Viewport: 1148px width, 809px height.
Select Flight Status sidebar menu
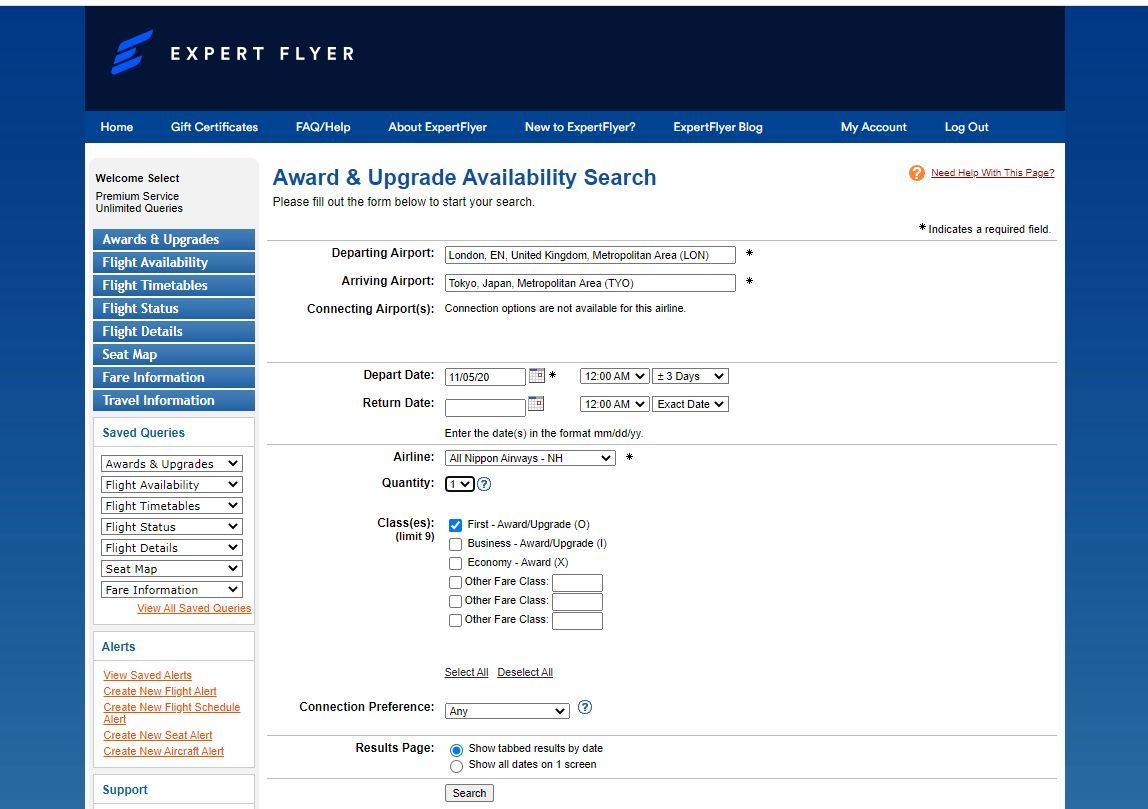pos(174,308)
